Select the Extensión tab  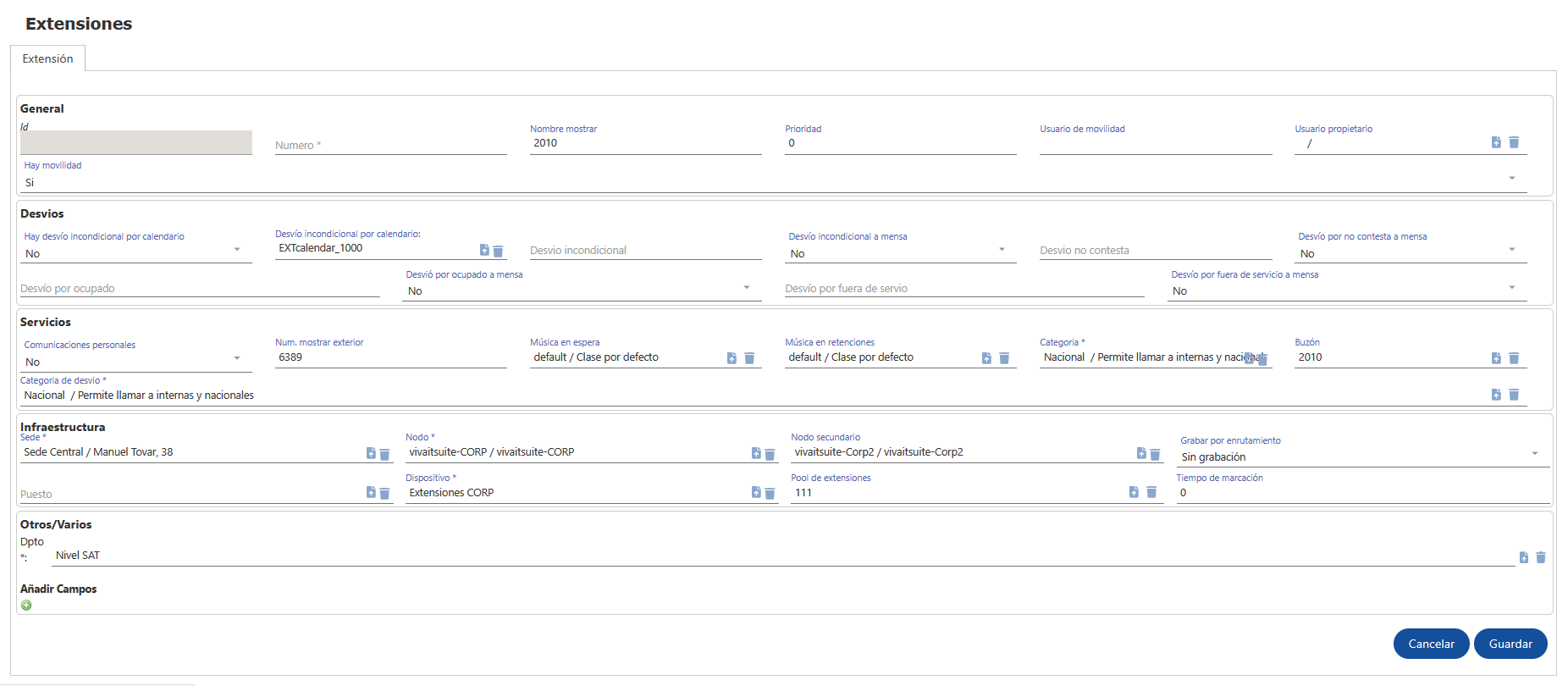point(47,58)
